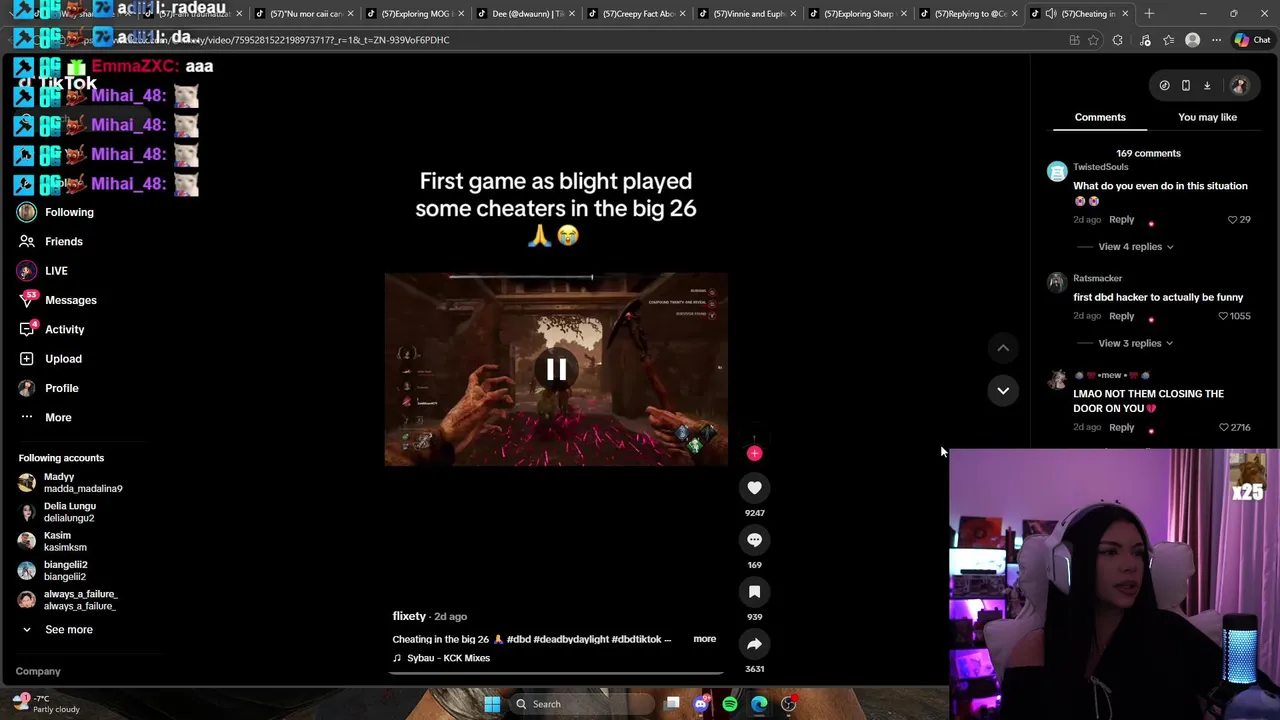This screenshot has width=1280, height=720.
Task: Open comments via speech bubble icon
Action: [754, 540]
